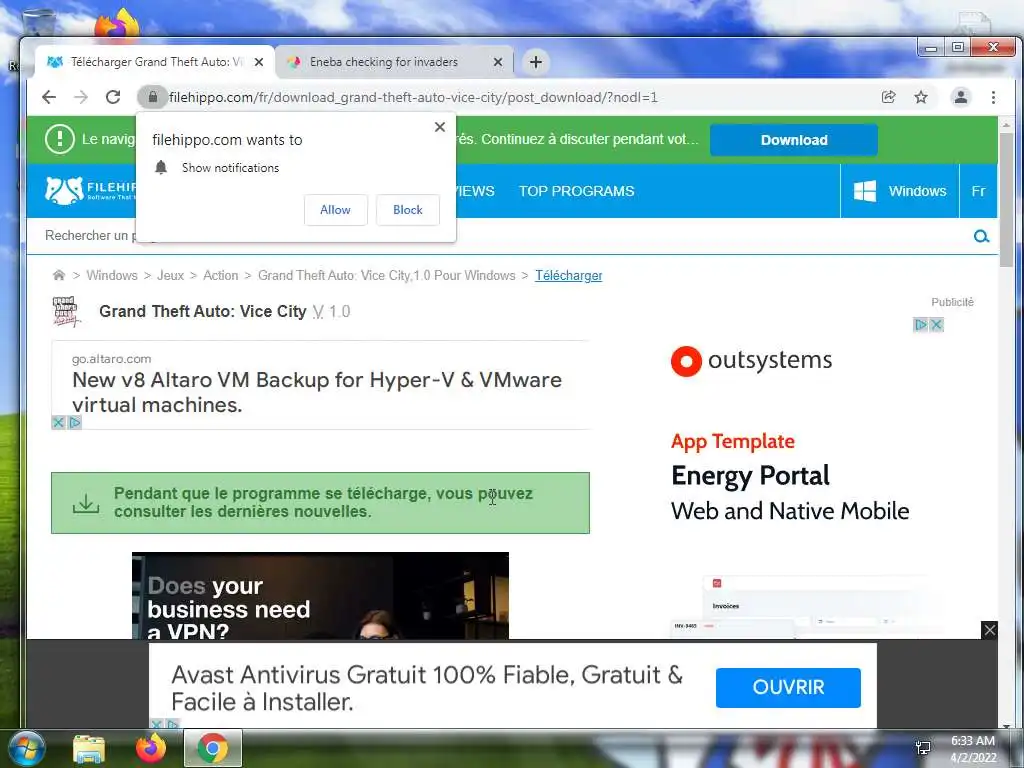Close the Altaro ad with its X icon
This screenshot has width=1024, height=768.
click(58, 423)
